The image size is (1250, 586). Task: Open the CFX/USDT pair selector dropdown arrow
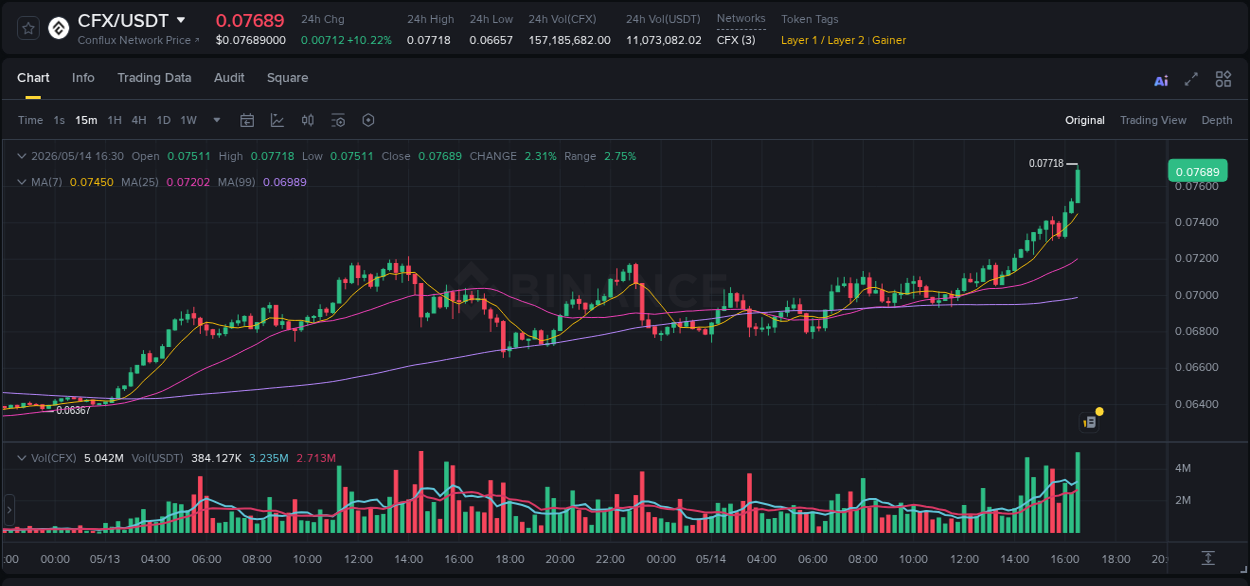181,20
